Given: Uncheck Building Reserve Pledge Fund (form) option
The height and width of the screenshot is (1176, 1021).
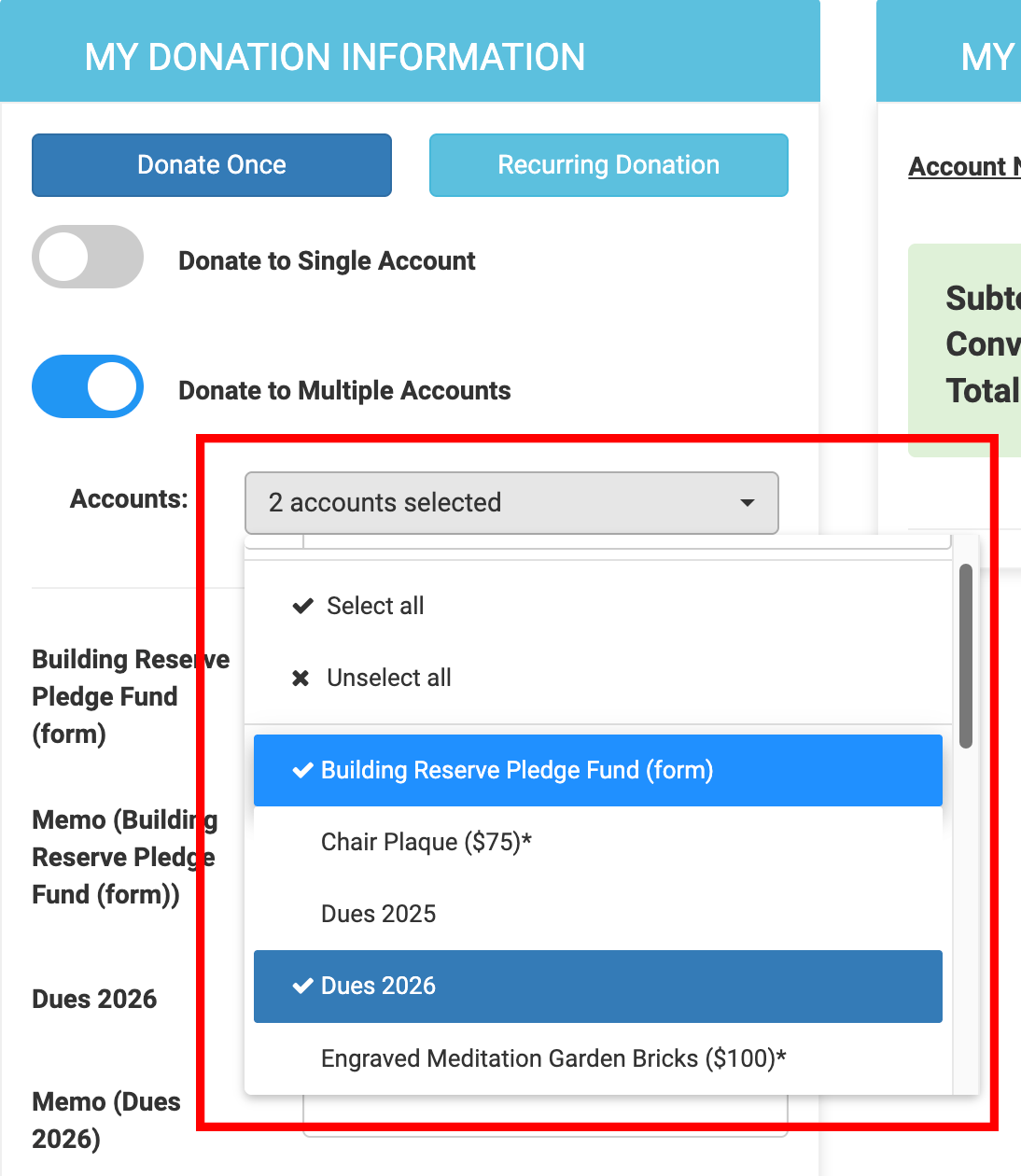Looking at the screenshot, I should tap(597, 771).
